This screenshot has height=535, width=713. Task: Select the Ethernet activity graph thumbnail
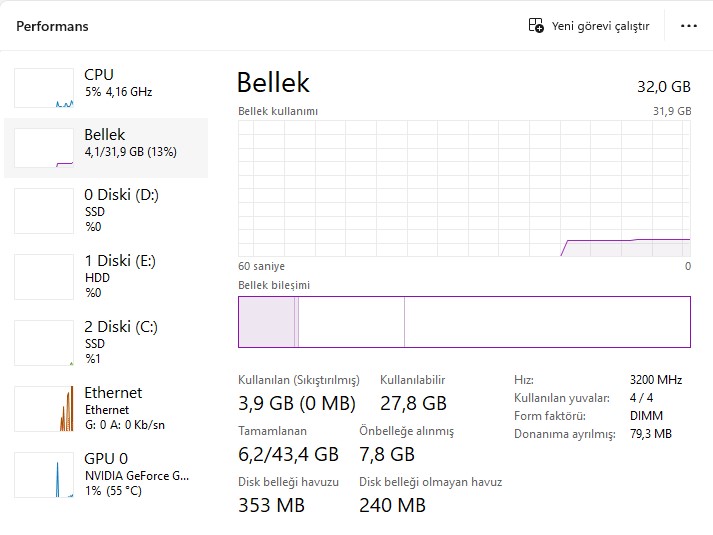point(44,409)
